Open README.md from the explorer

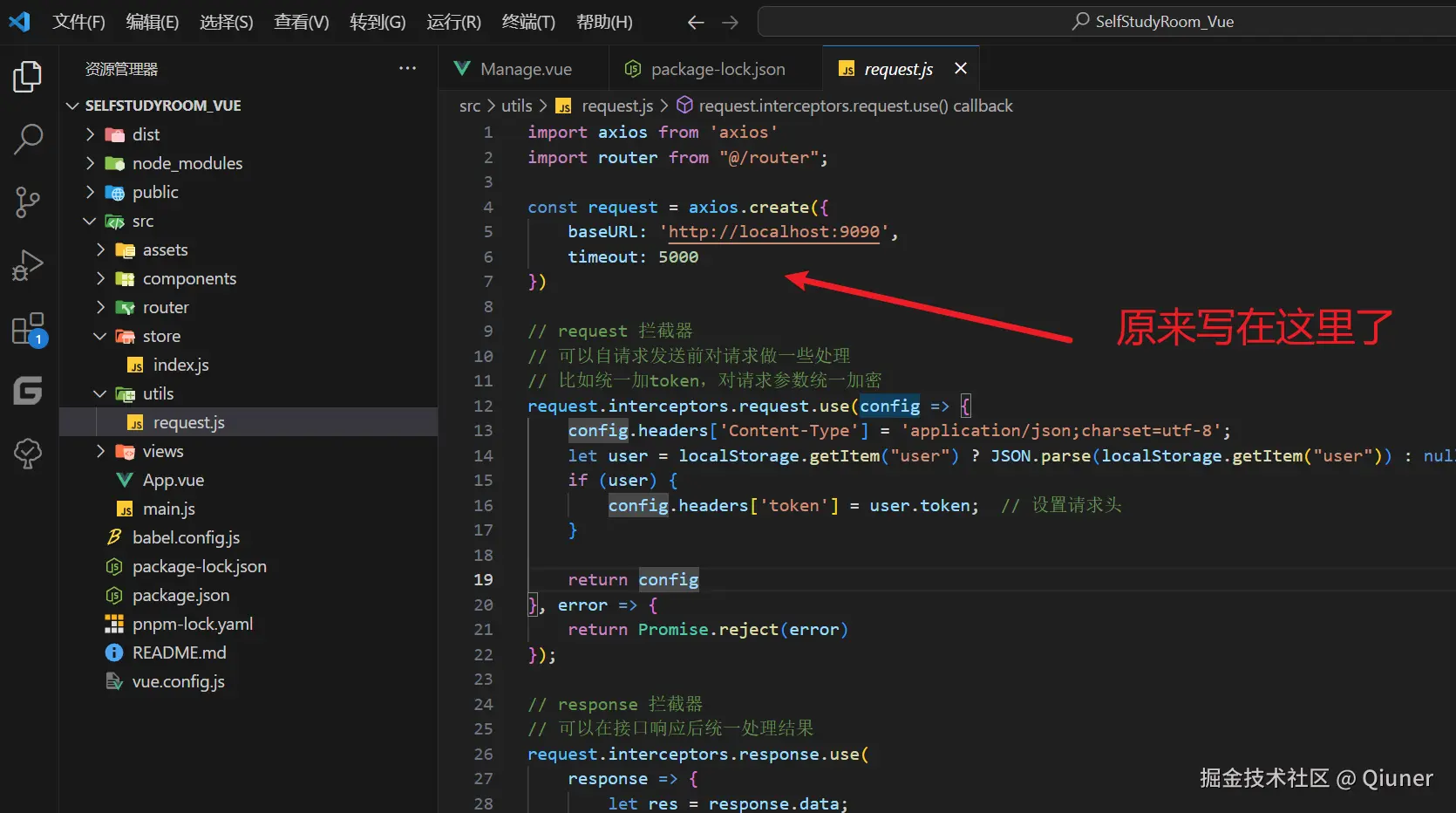point(179,652)
